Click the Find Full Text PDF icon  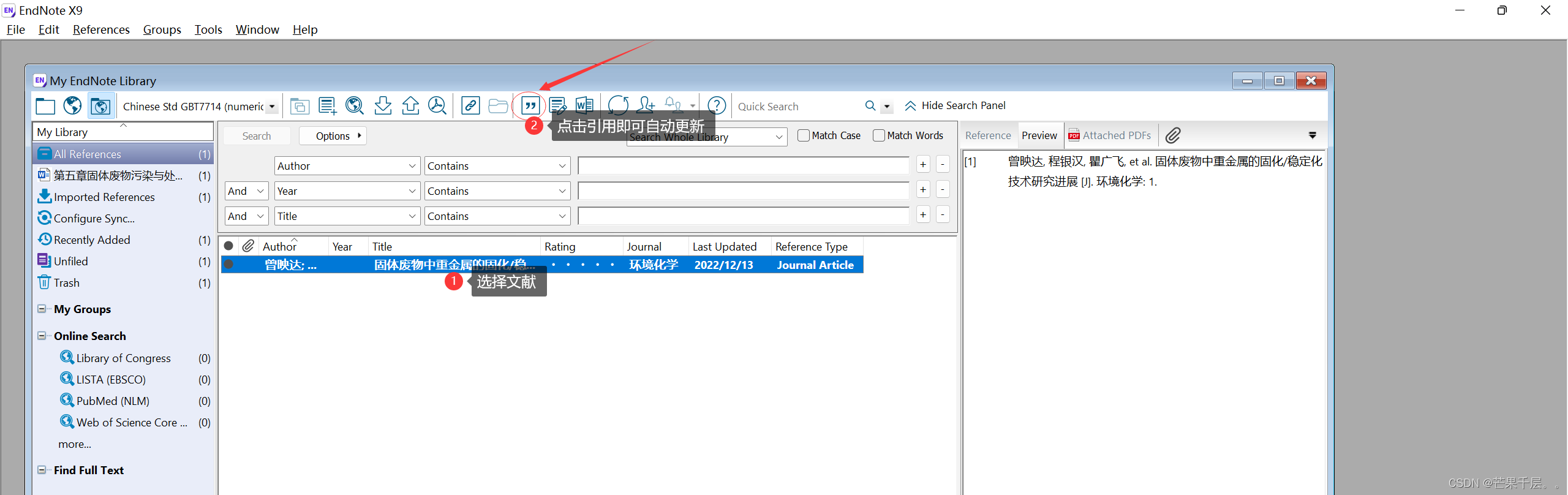(x=437, y=106)
